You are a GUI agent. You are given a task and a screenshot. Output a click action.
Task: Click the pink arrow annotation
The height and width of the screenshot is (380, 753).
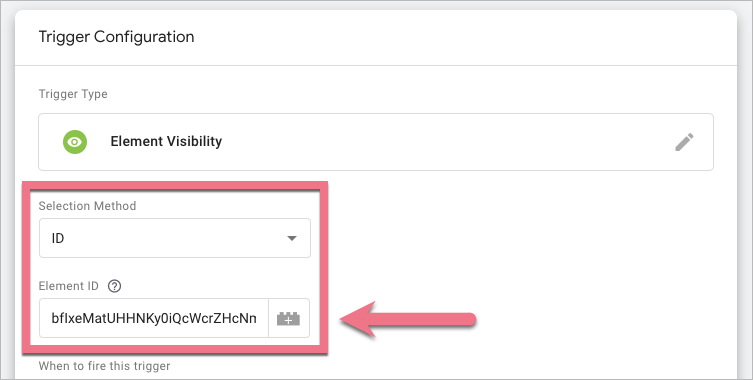point(408,319)
